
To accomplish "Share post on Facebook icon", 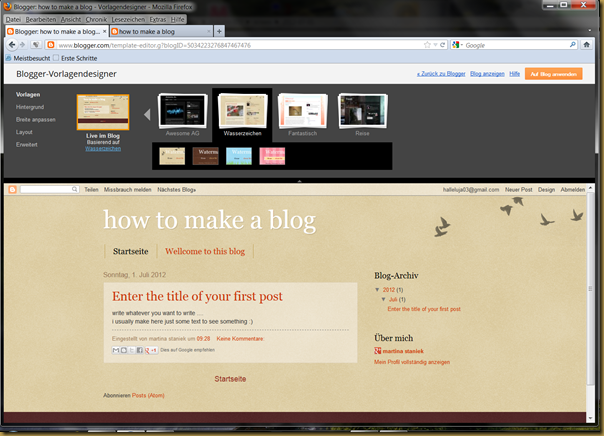I will pos(139,350).
